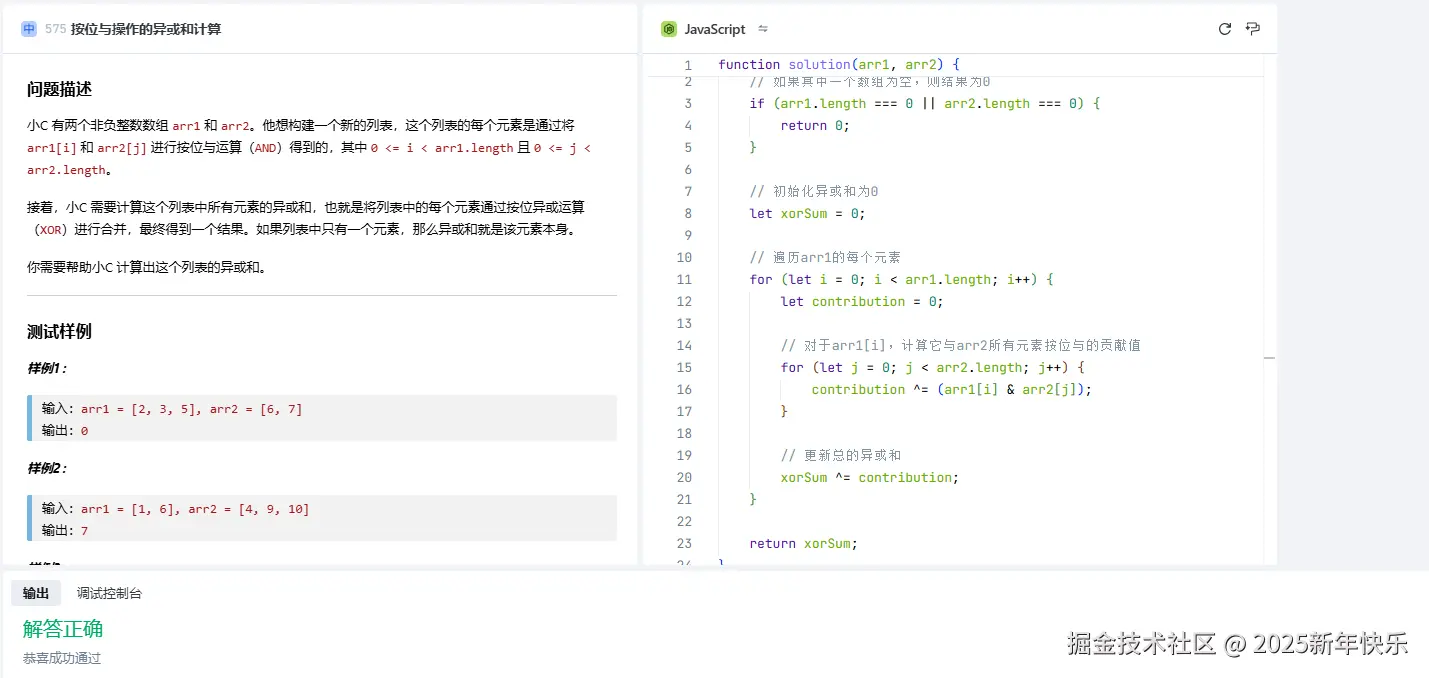
Task: Switch to the 输出 tab
Action: point(36,593)
